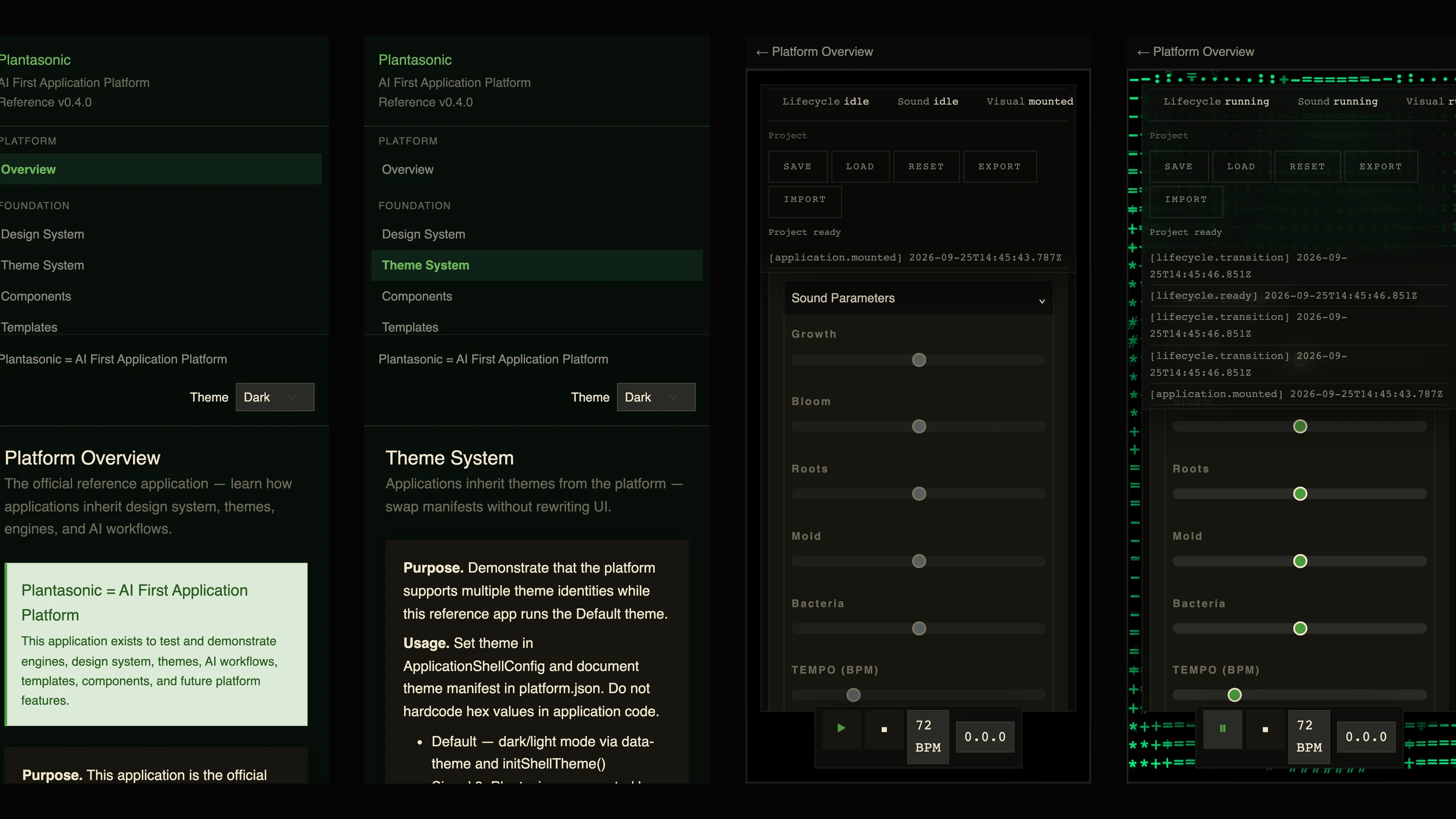This screenshot has width=1456, height=819.
Task: Click the Roots slider in the running panel
Action: tap(1300, 494)
